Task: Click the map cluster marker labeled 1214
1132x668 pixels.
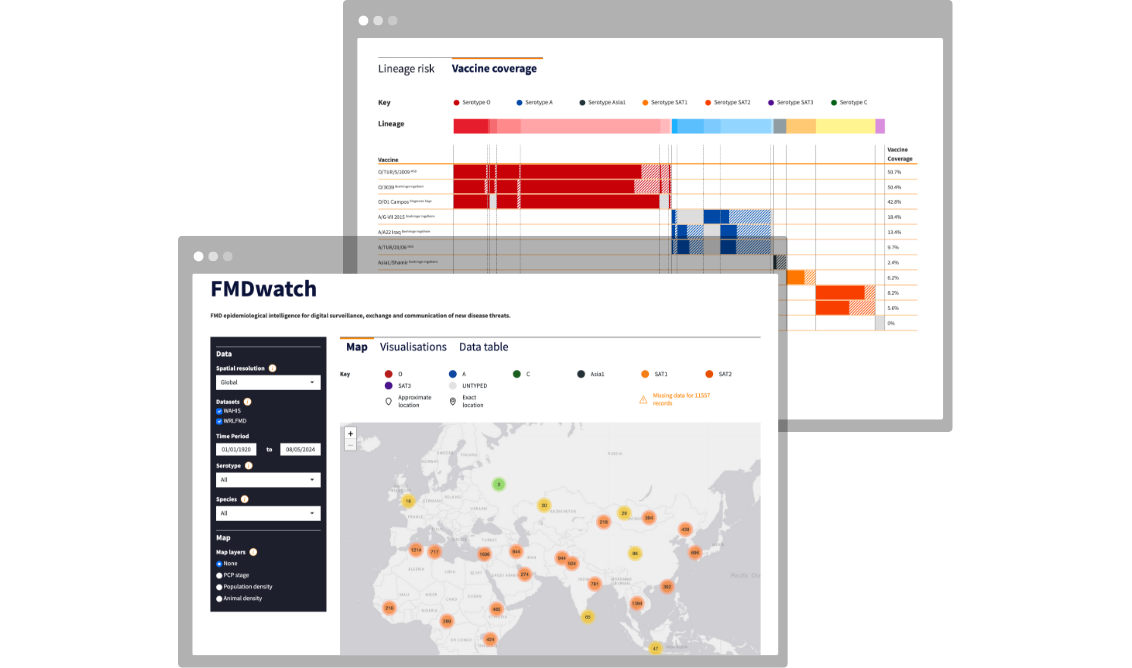Action: [x=416, y=550]
